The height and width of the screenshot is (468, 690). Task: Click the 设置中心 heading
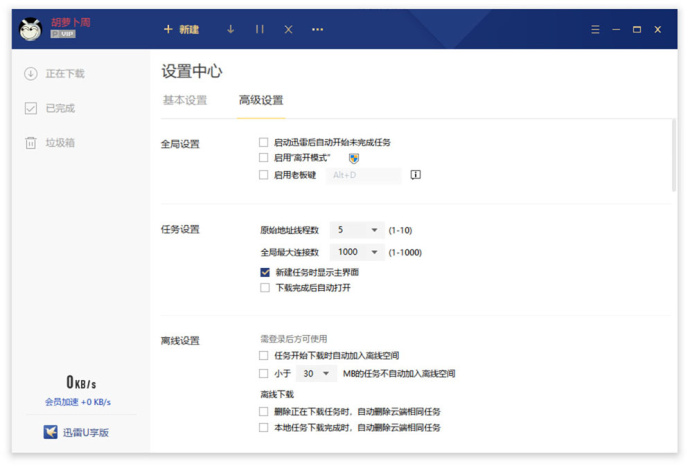tap(192, 71)
